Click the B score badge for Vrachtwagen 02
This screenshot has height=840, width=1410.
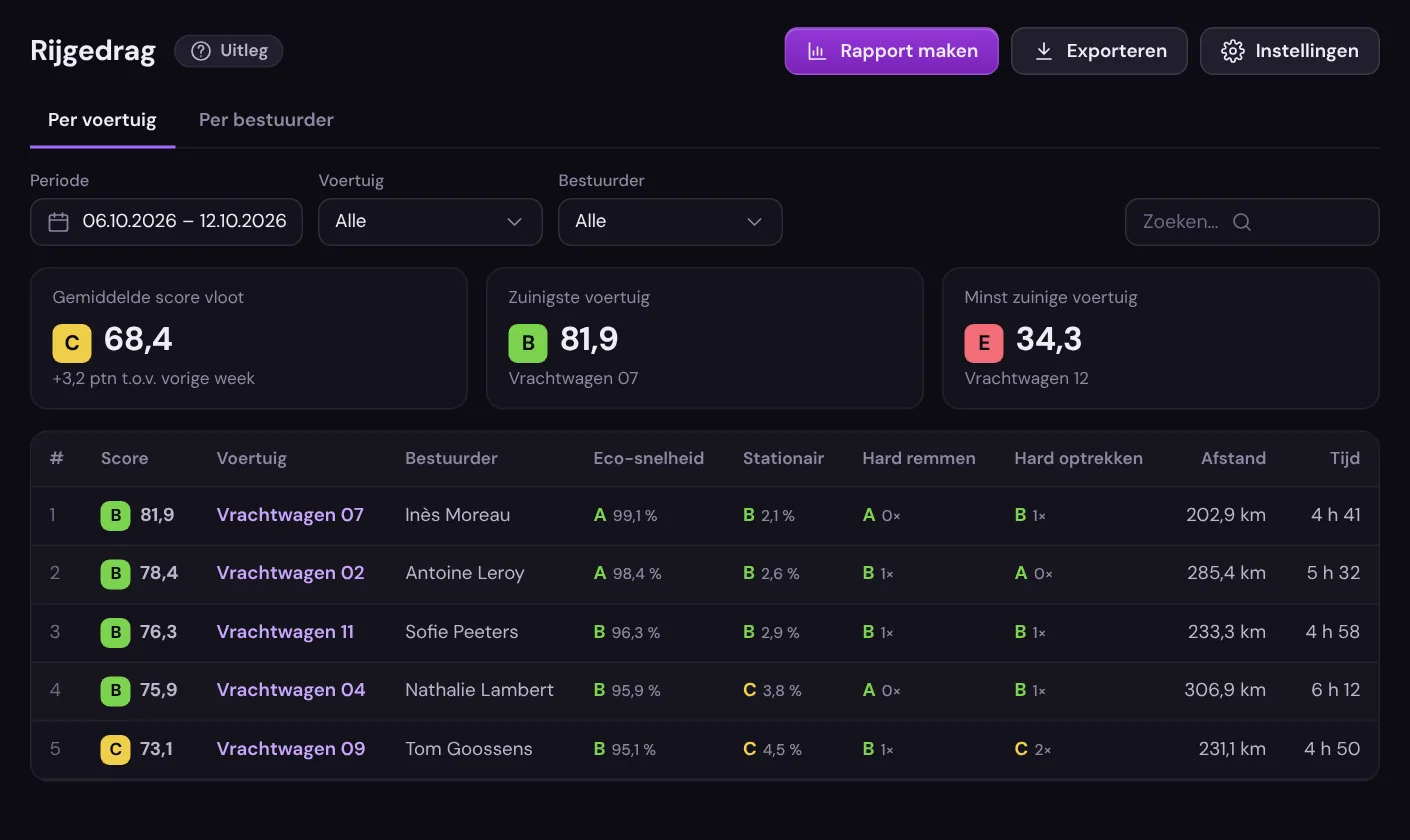pos(115,574)
